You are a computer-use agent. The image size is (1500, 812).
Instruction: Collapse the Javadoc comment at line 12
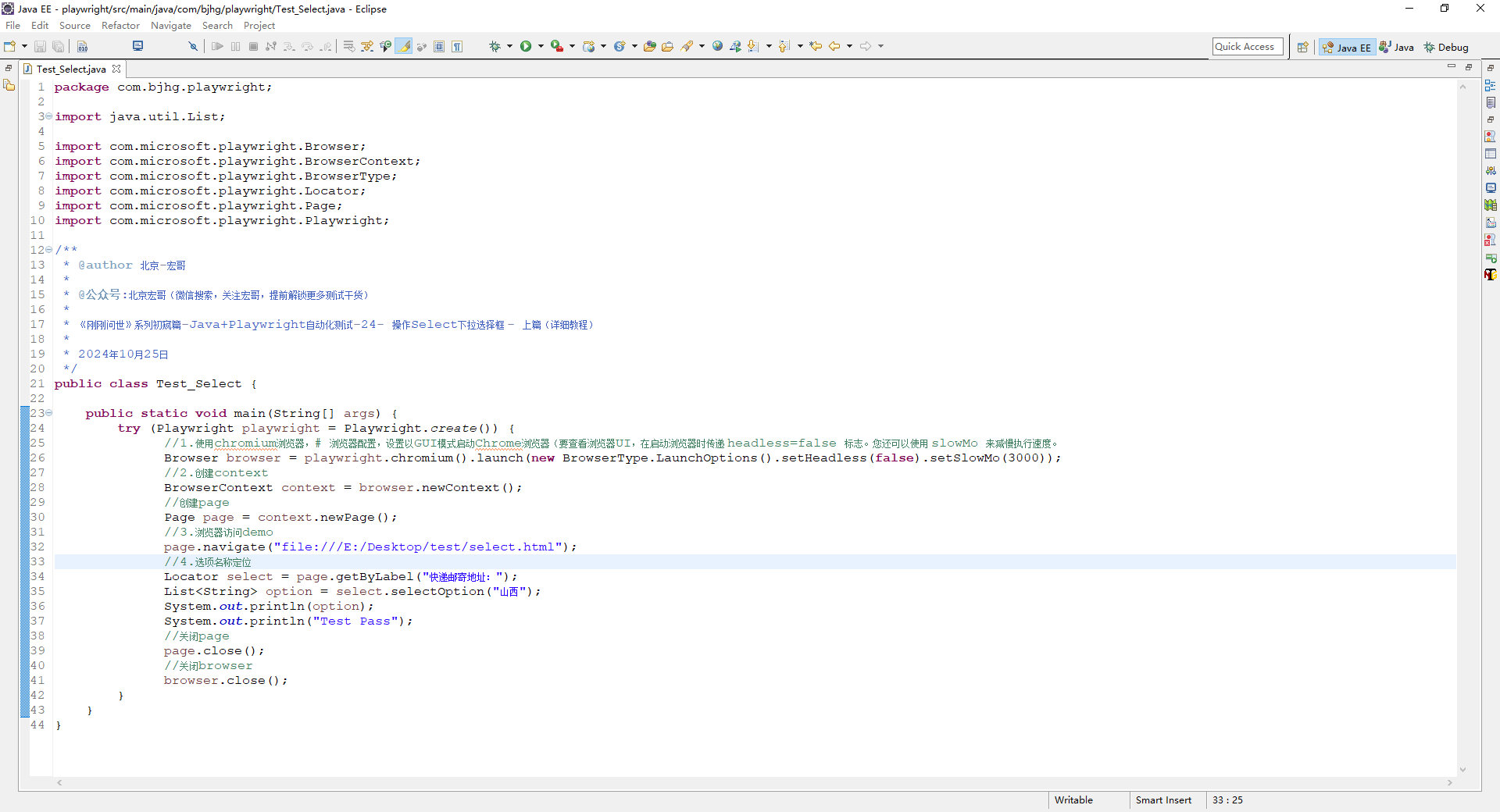click(x=48, y=250)
